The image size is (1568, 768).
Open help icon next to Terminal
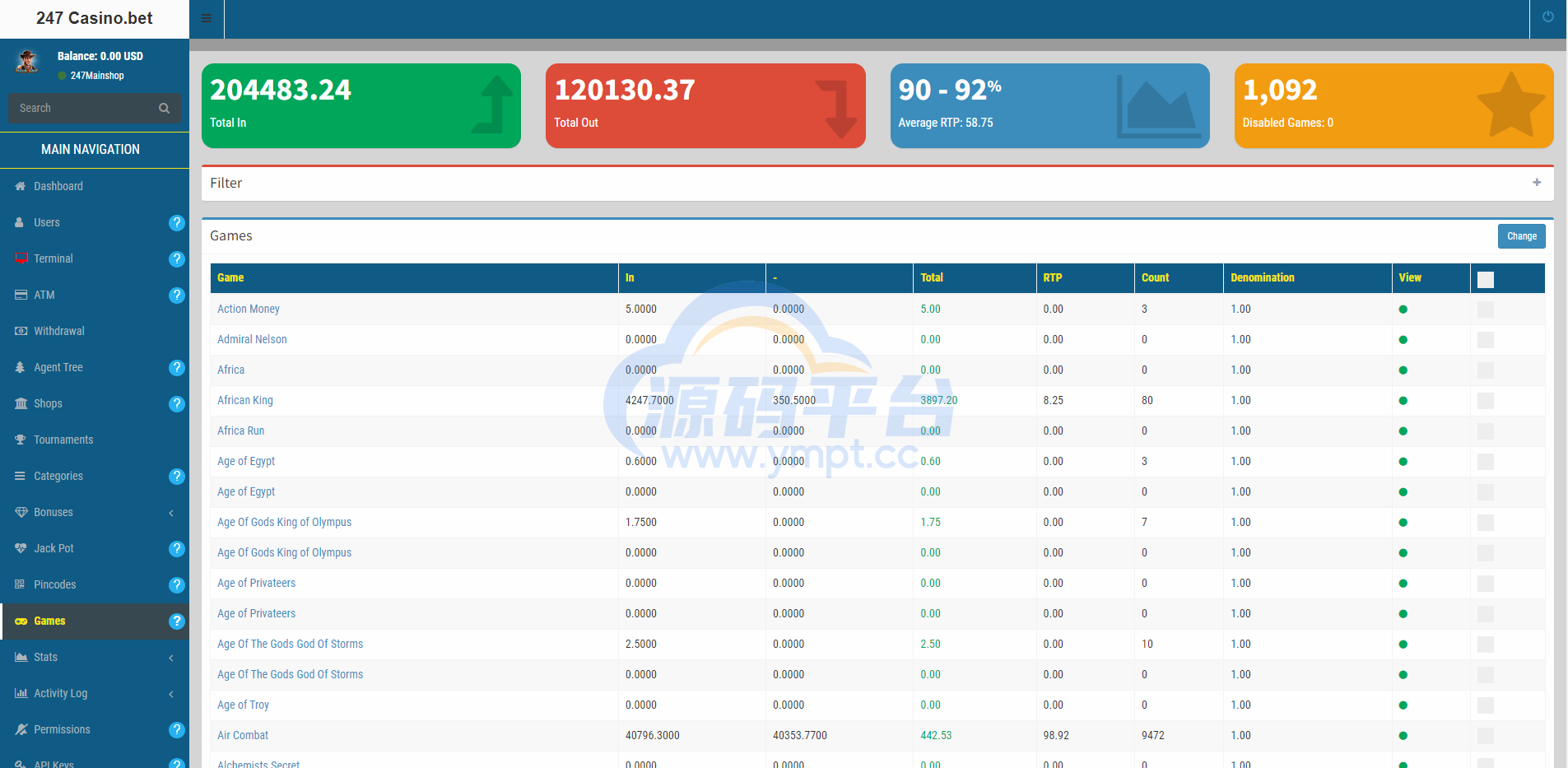tap(176, 258)
